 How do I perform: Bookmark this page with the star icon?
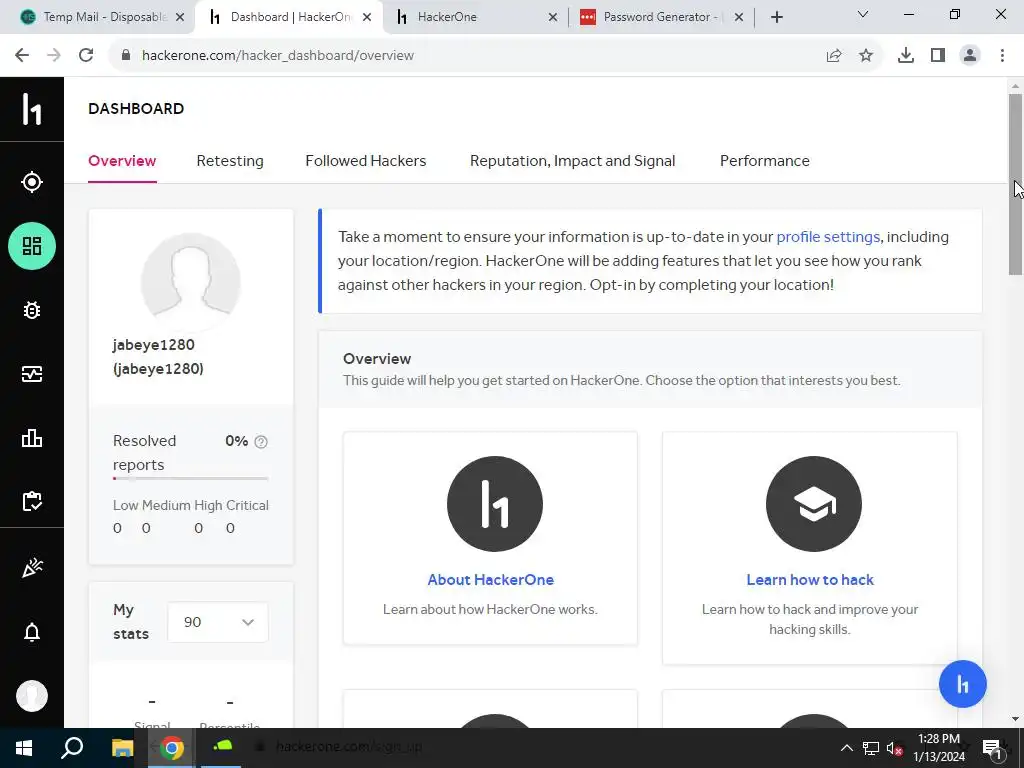pyautogui.click(x=865, y=55)
